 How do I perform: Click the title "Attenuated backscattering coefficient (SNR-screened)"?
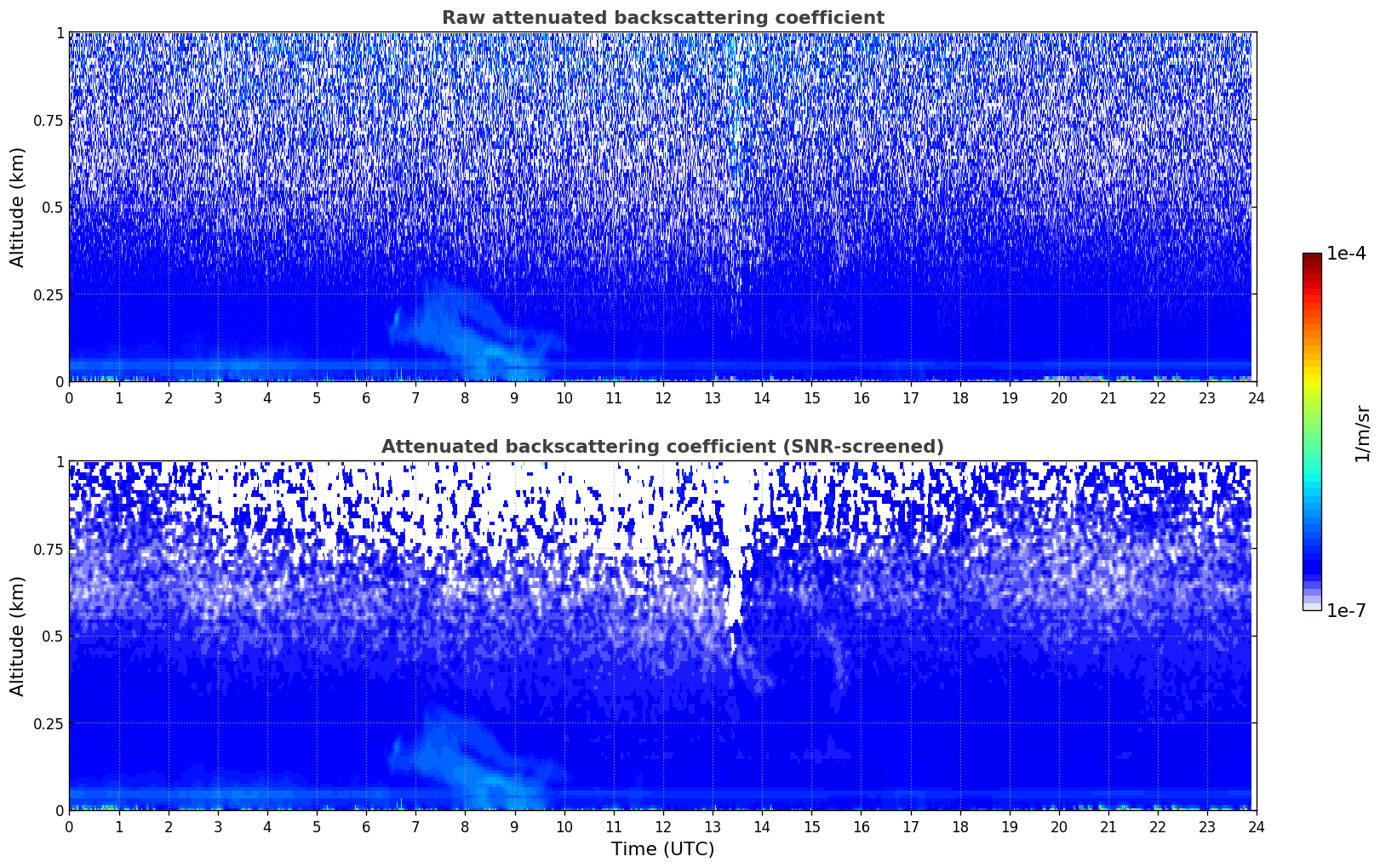pos(662,447)
